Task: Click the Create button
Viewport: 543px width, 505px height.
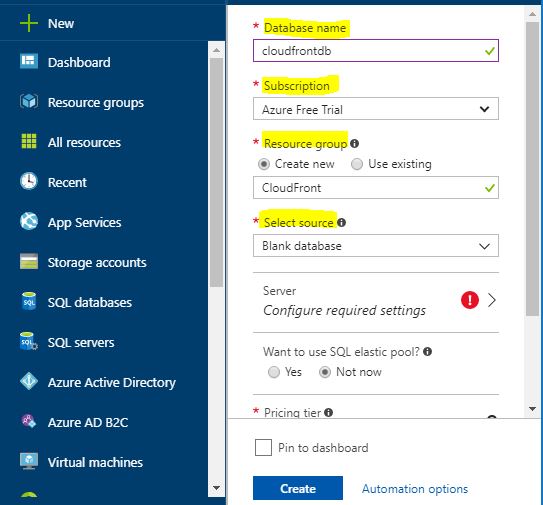Action: (x=298, y=488)
